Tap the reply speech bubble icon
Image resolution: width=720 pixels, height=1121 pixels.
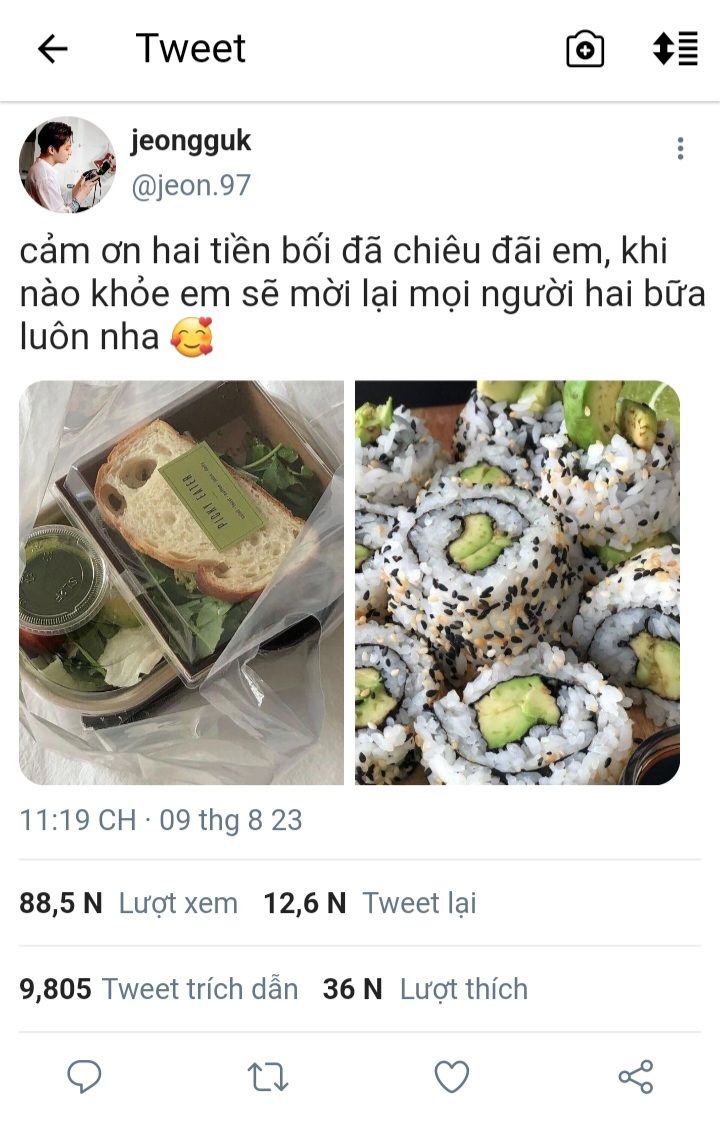coord(84,1077)
